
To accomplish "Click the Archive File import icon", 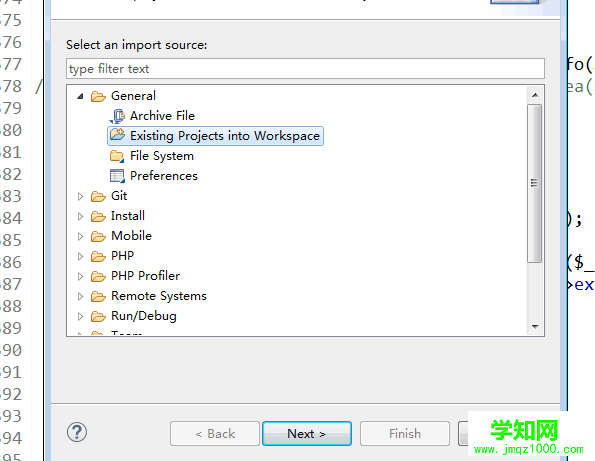I will pyautogui.click(x=117, y=116).
